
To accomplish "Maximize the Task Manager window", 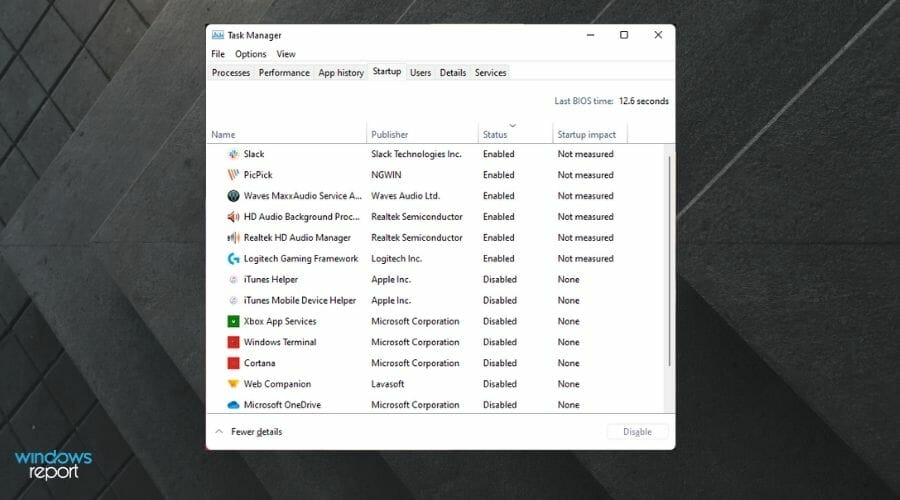I will (624, 35).
